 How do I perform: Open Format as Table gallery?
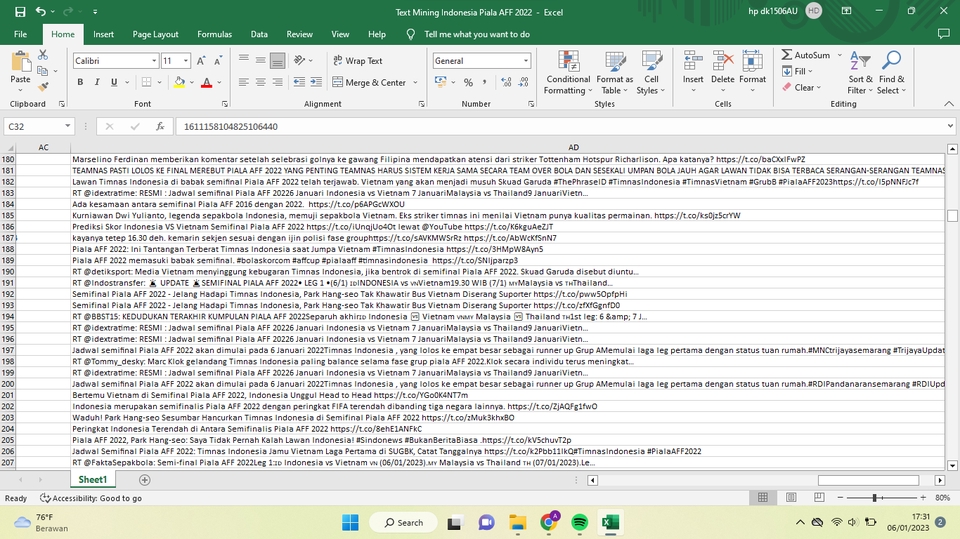click(x=614, y=73)
